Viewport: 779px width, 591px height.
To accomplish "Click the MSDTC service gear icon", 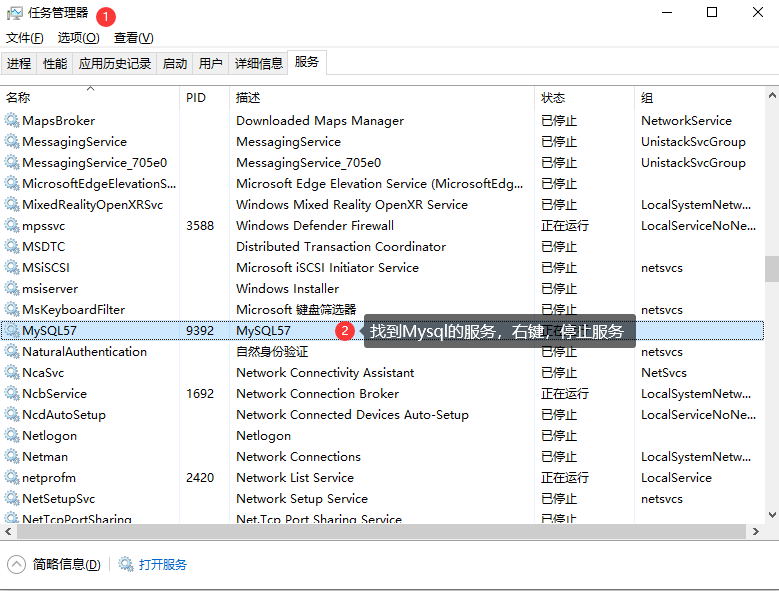I will (x=12, y=247).
